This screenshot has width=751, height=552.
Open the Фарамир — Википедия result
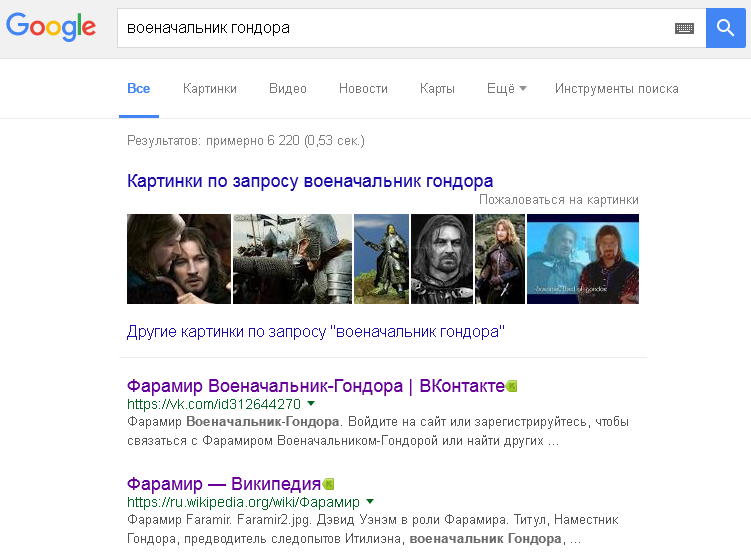point(224,484)
